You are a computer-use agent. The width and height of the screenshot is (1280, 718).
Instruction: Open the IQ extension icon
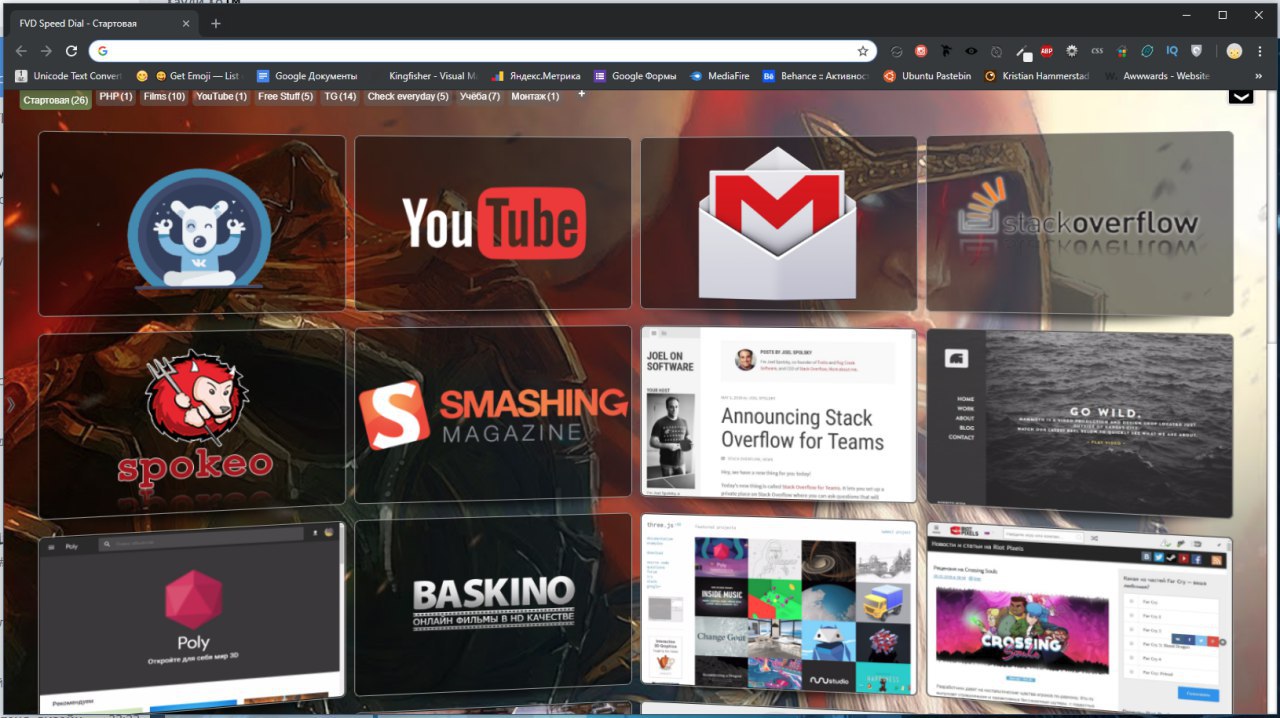pyautogui.click(x=1172, y=51)
